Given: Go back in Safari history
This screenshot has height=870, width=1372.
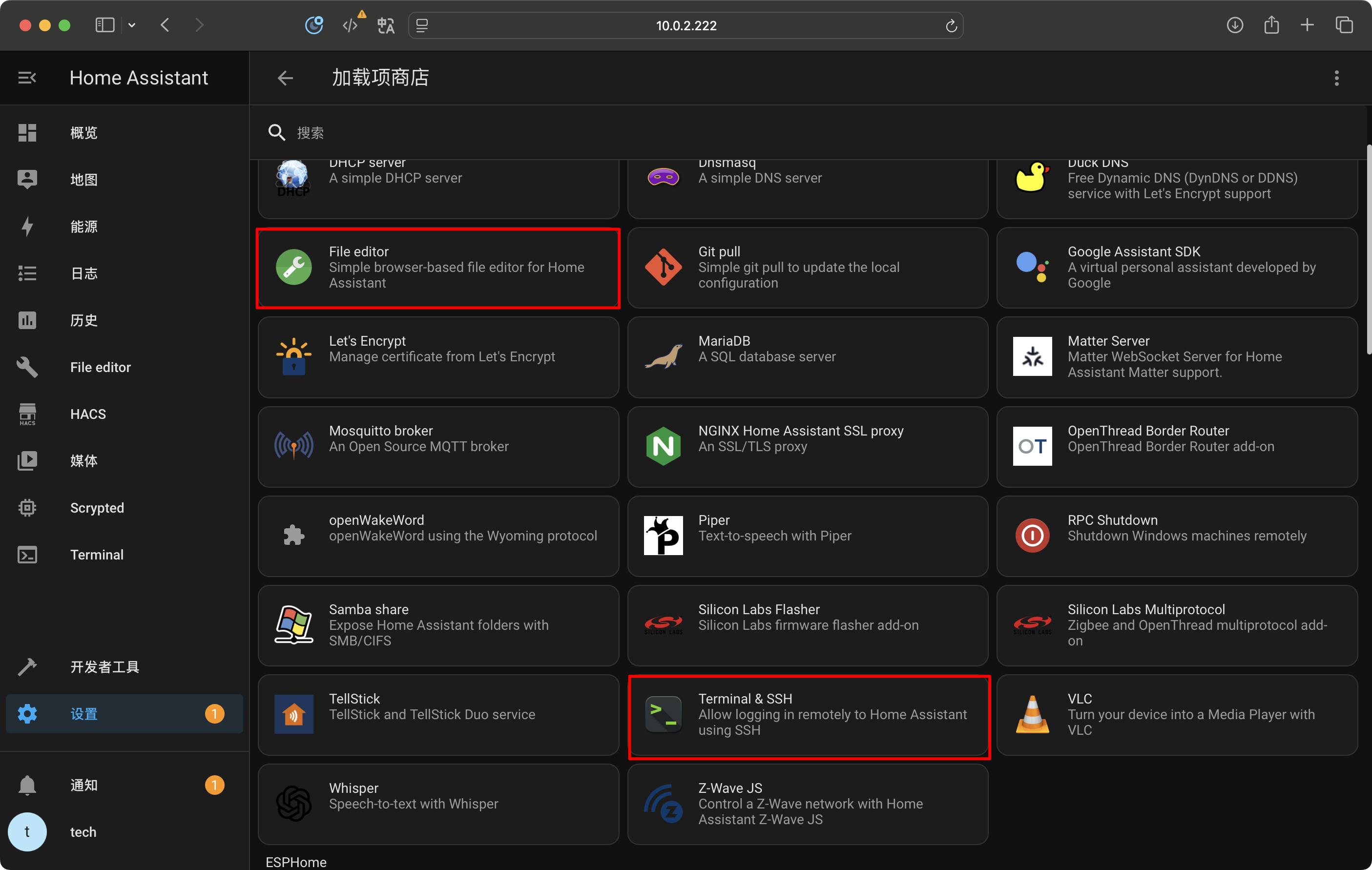Looking at the screenshot, I should 165,25.
